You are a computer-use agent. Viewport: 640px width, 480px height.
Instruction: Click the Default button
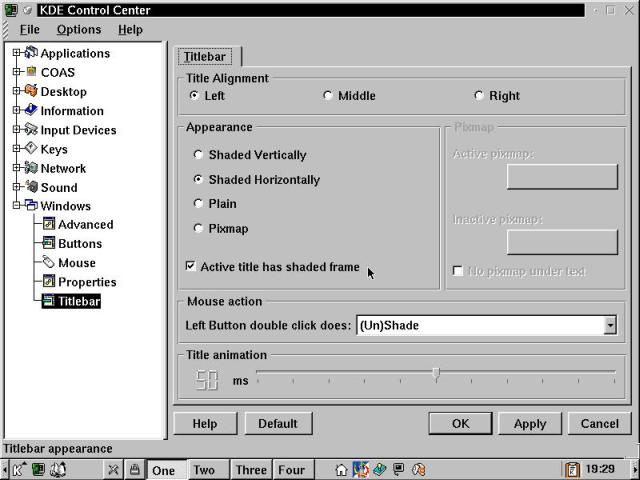277,423
